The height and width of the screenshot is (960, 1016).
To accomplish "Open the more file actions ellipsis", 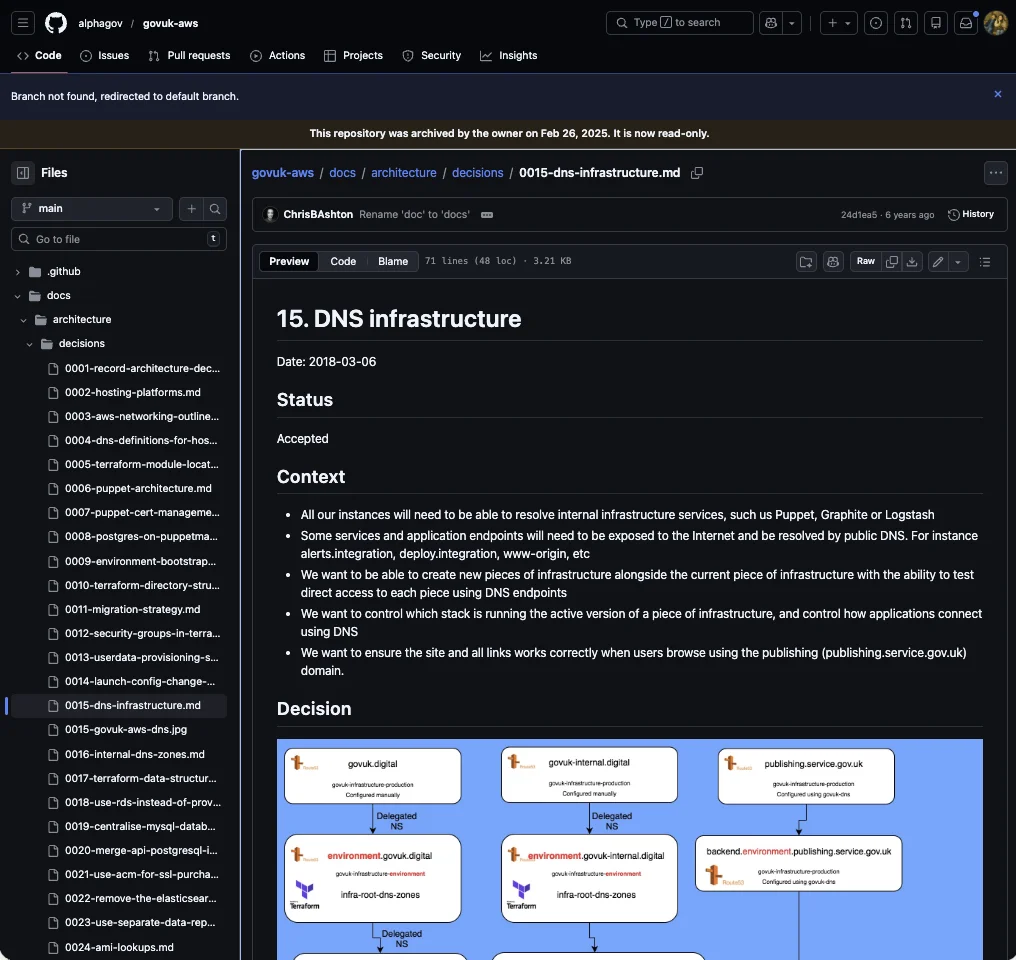I will (x=996, y=173).
